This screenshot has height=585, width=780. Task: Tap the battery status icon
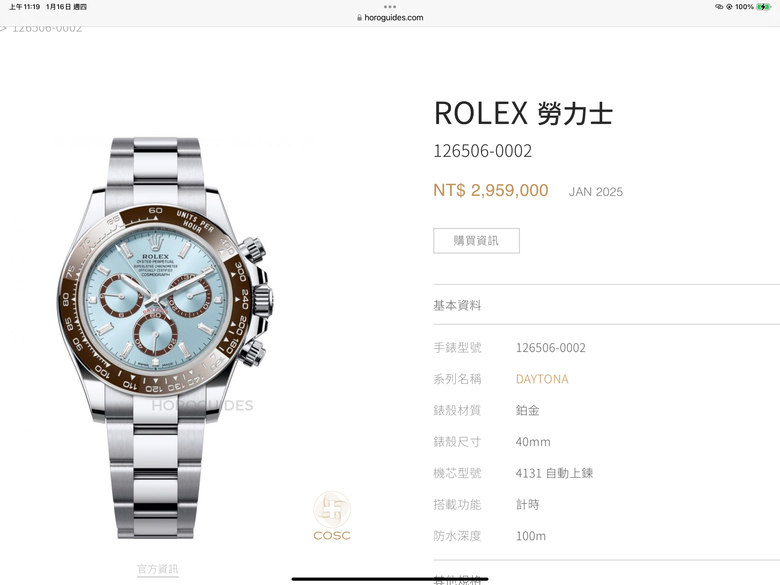pos(764,6)
